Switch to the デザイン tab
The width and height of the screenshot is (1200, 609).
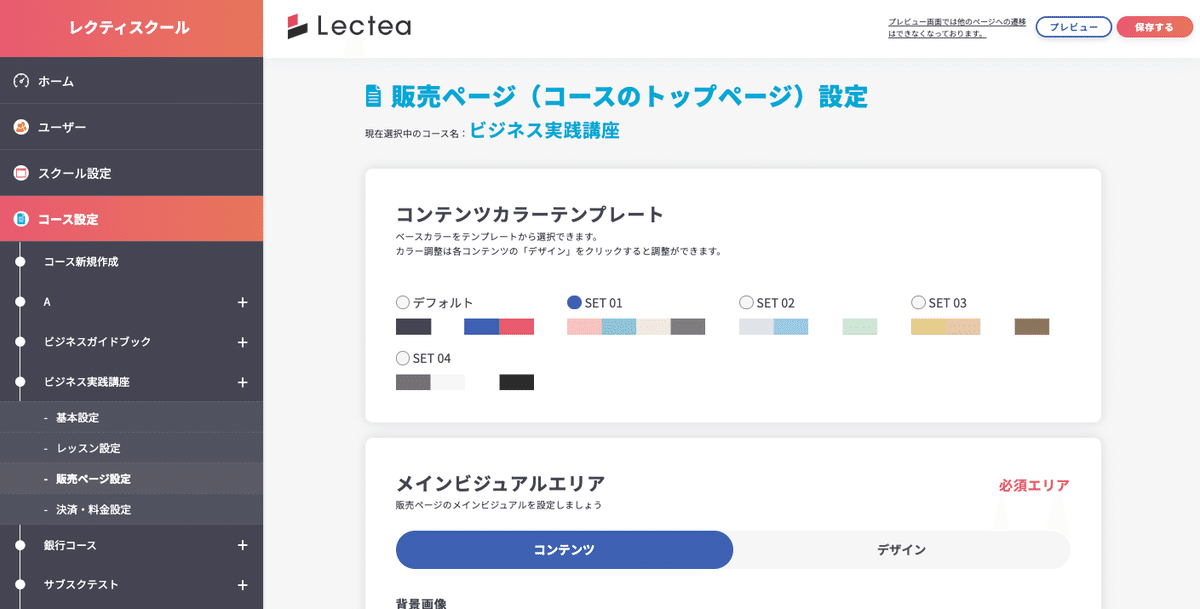[x=901, y=550]
